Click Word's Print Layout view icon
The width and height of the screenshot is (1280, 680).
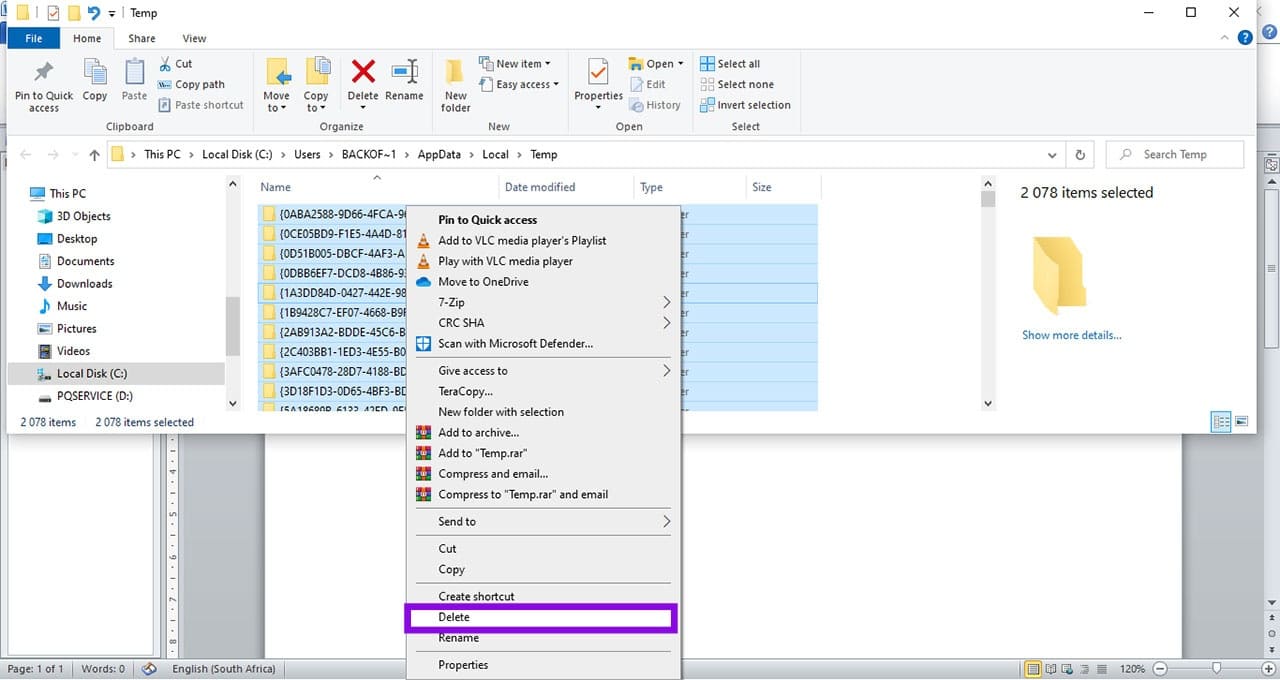pyautogui.click(x=1034, y=668)
